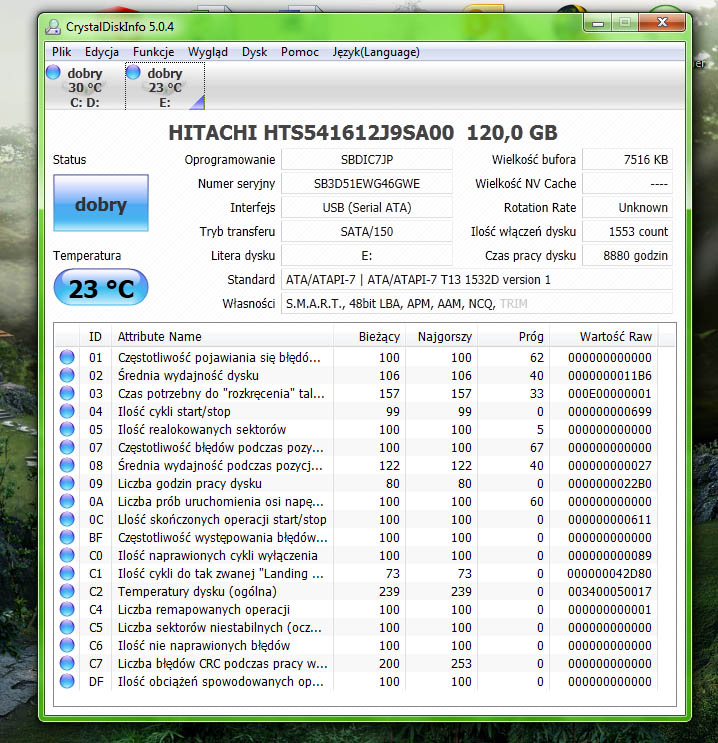Click status orb of attribute C6
The image size is (718, 743).
[67, 645]
